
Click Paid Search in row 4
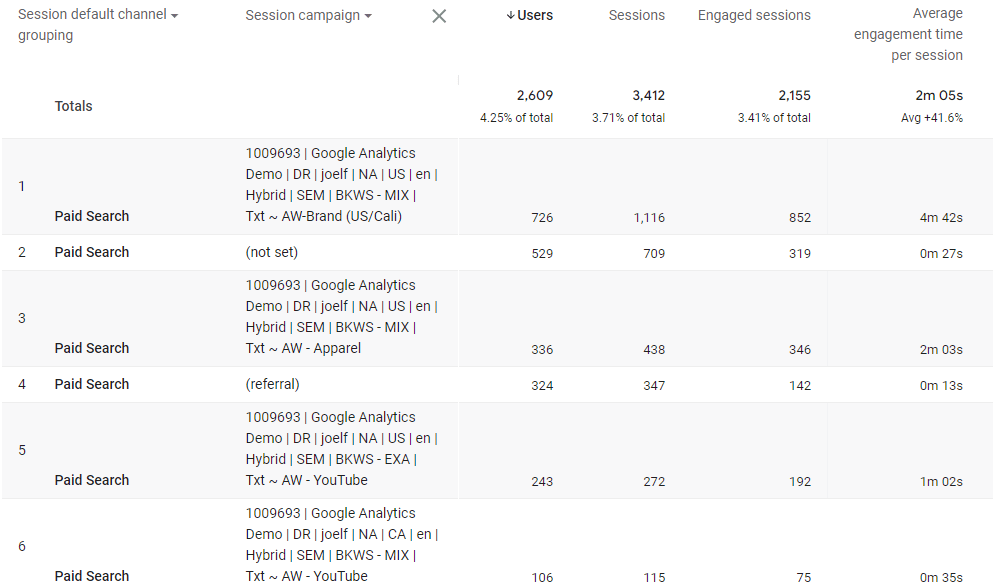(x=92, y=384)
